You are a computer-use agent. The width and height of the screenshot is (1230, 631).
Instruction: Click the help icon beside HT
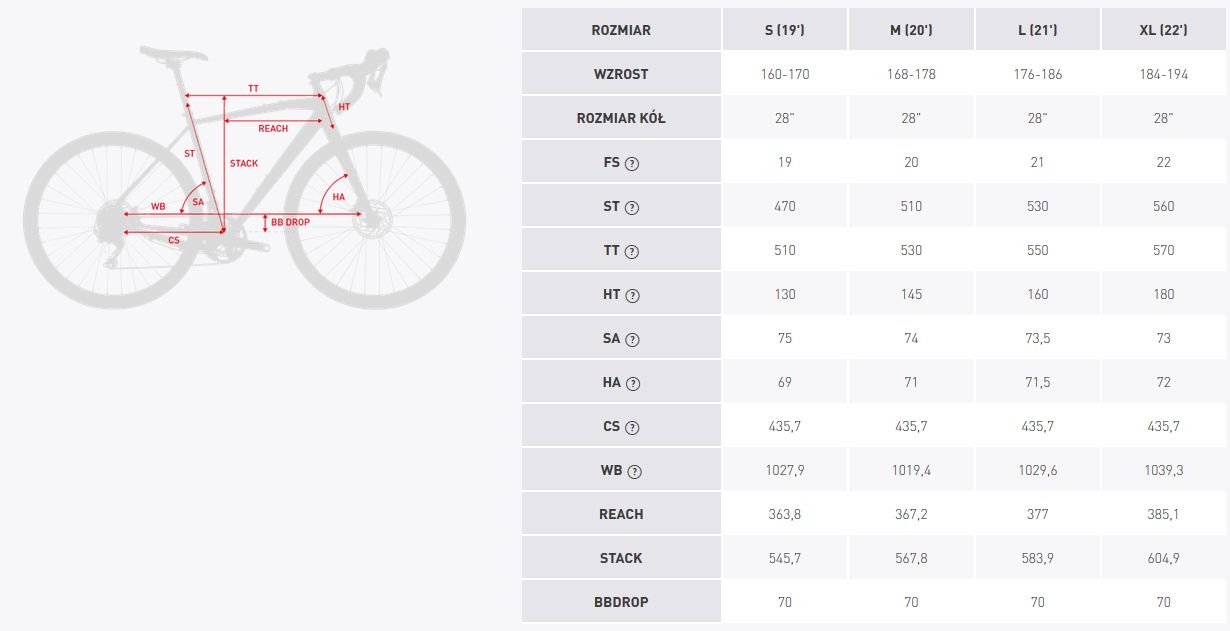point(632,296)
